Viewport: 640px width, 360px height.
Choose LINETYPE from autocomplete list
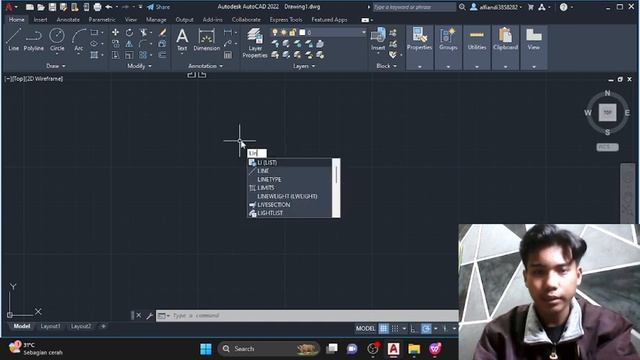(x=289, y=180)
